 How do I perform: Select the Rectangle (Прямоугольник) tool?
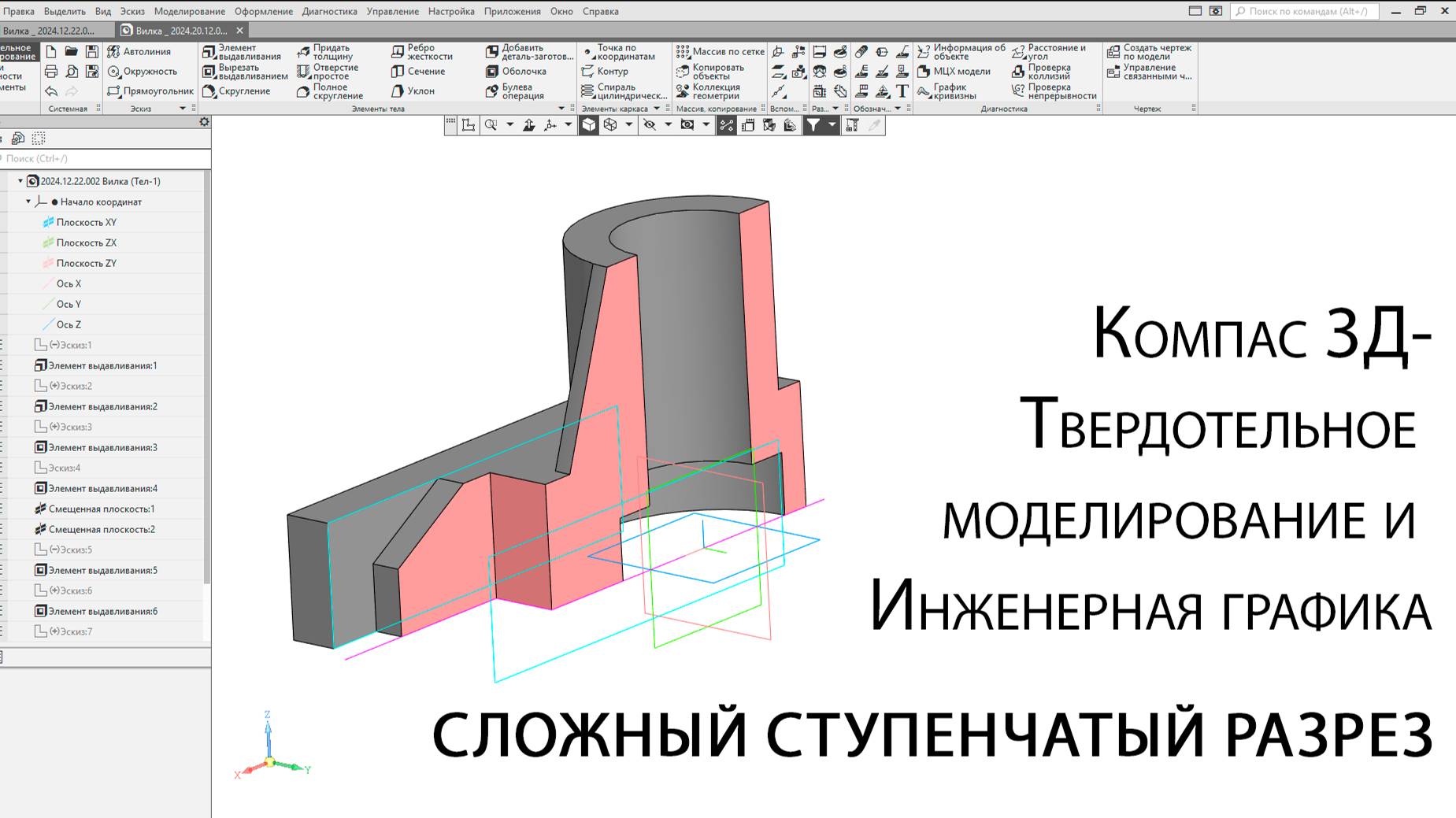[x=150, y=91]
